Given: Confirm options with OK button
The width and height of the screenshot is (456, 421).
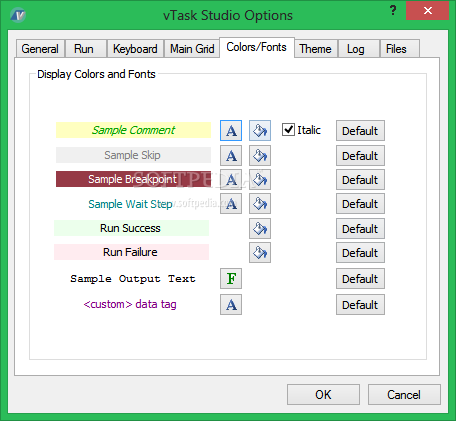Looking at the screenshot, I should 323,395.
